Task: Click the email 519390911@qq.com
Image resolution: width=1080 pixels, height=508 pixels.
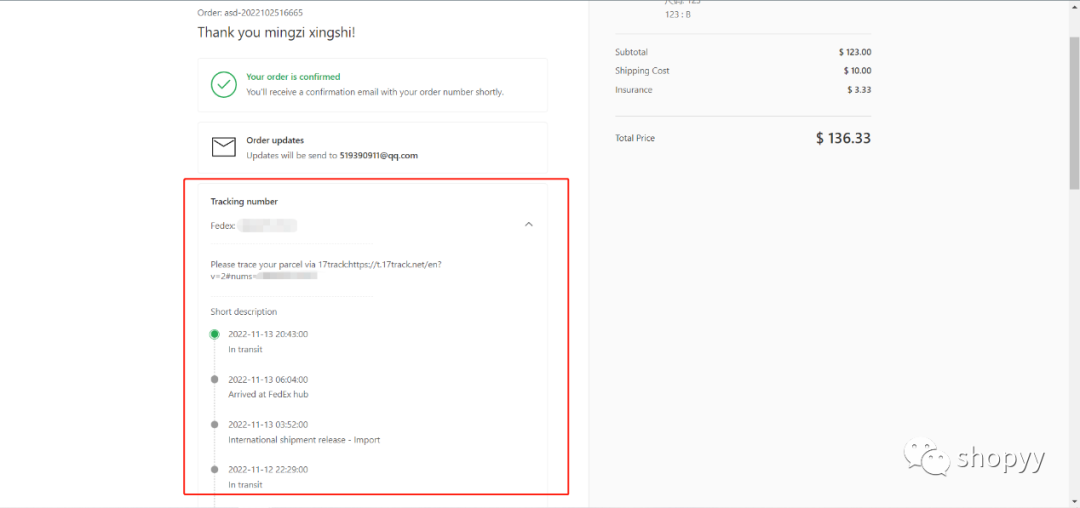Action: (379, 156)
